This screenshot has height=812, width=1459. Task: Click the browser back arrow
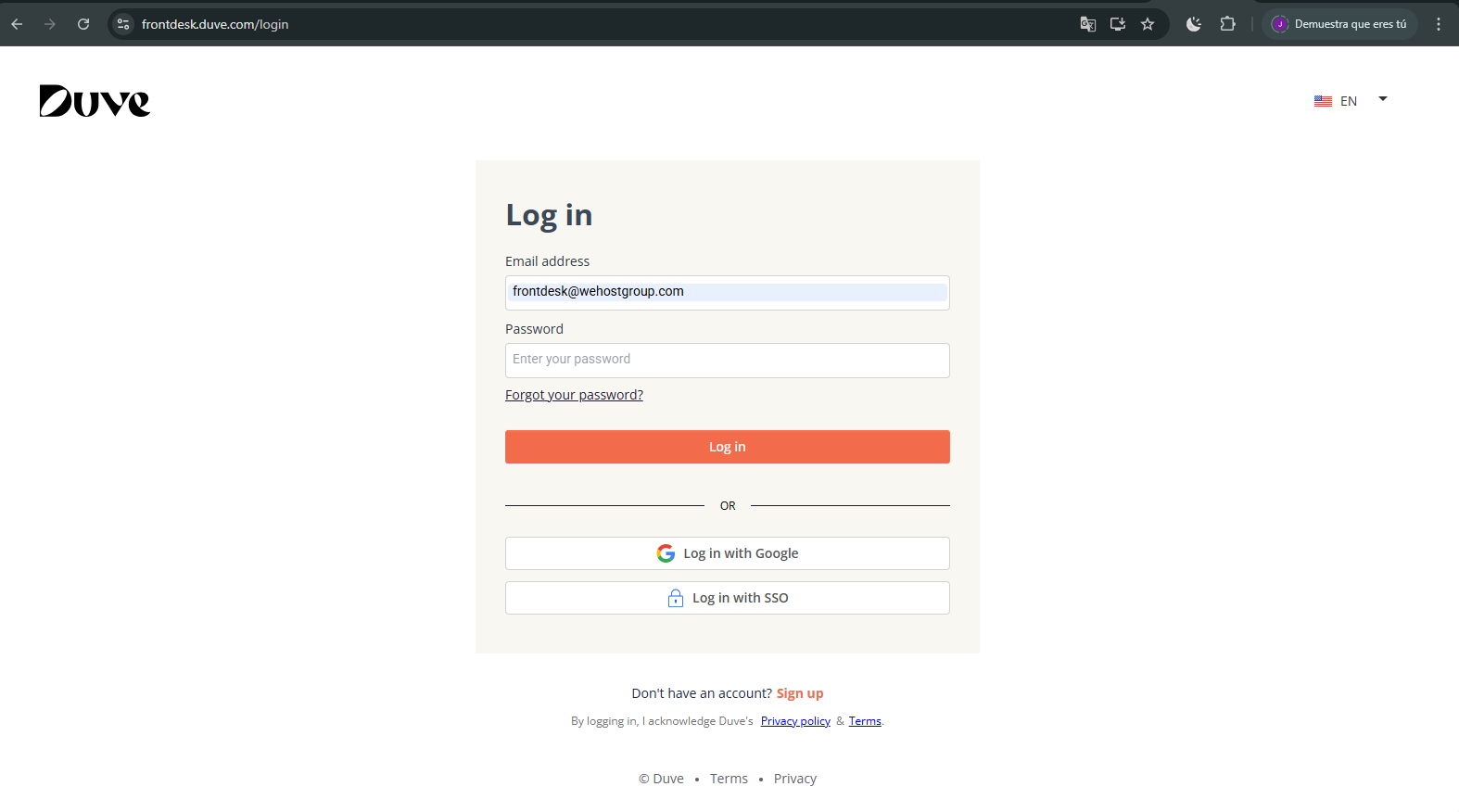[x=17, y=24]
